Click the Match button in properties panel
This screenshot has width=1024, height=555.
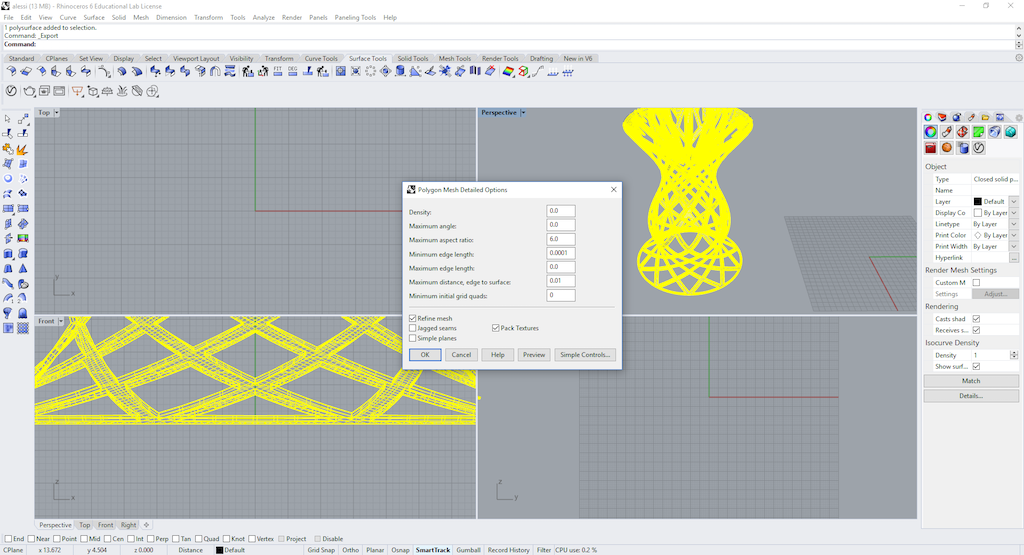click(x=970, y=381)
